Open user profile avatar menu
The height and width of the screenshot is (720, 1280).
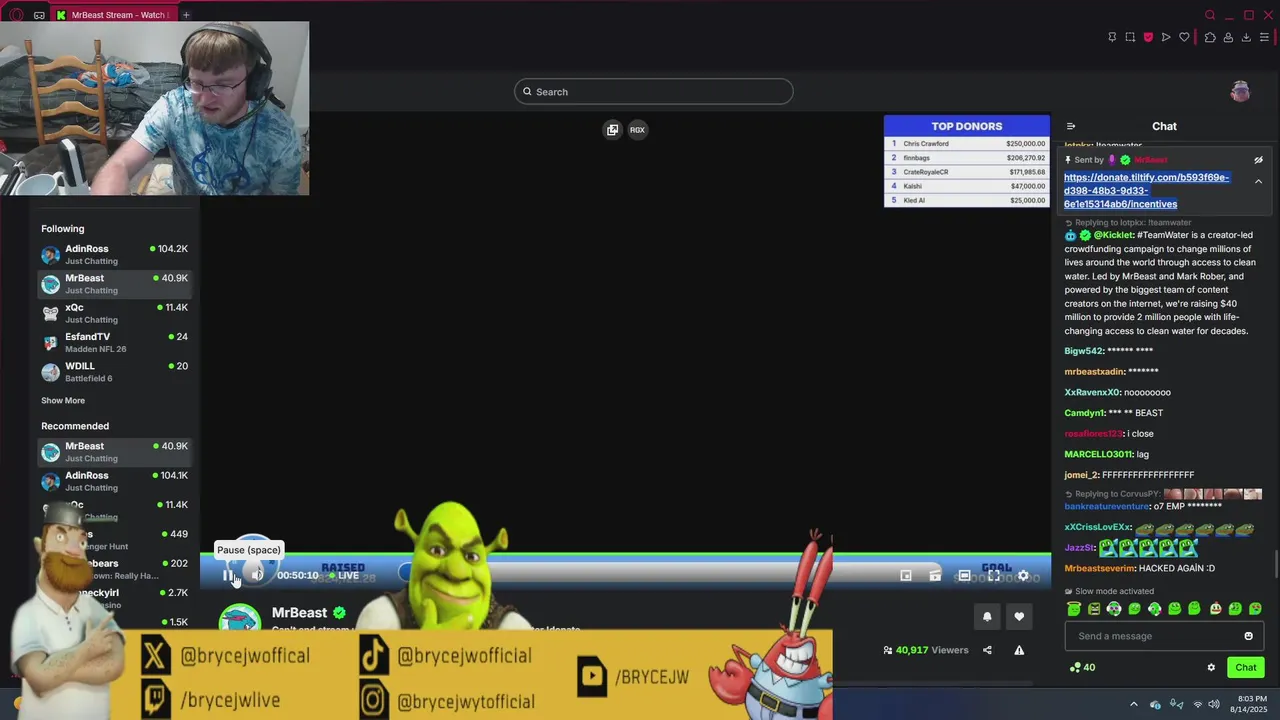click(1240, 92)
